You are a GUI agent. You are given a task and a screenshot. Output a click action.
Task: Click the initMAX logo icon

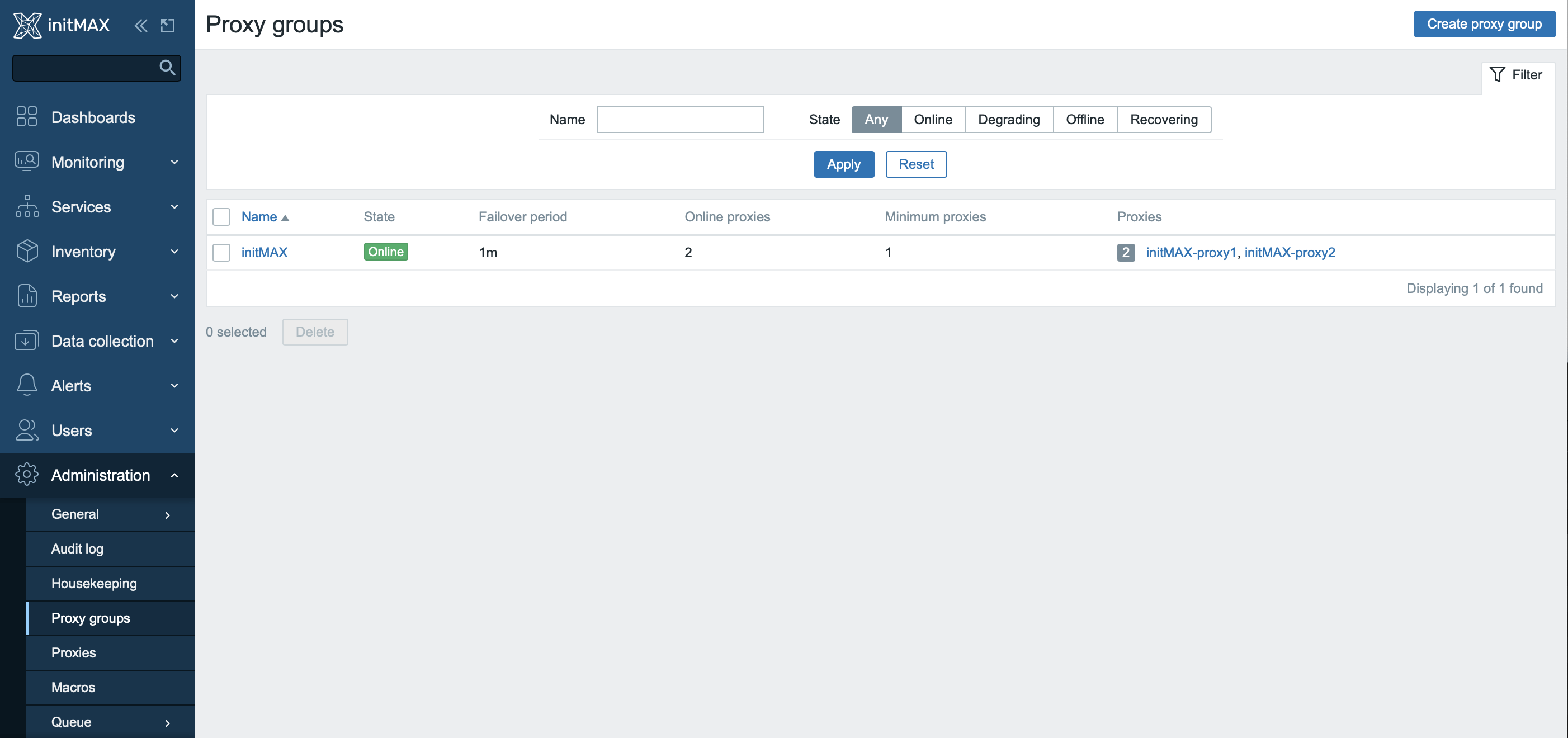27,25
